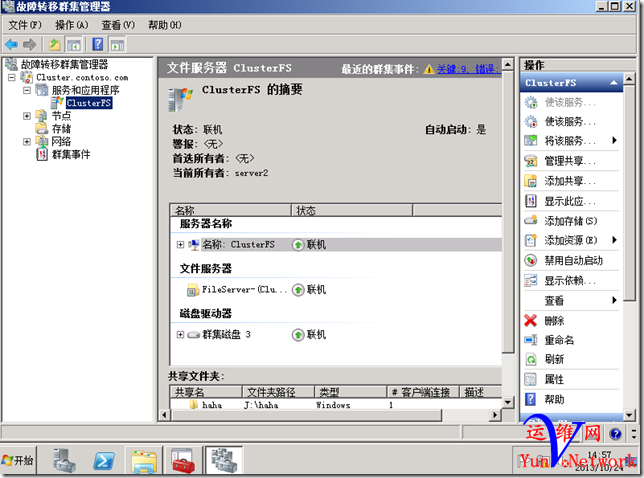644x478 pixels.
Task: Expand the 节点 tree node
Action: pos(27,116)
